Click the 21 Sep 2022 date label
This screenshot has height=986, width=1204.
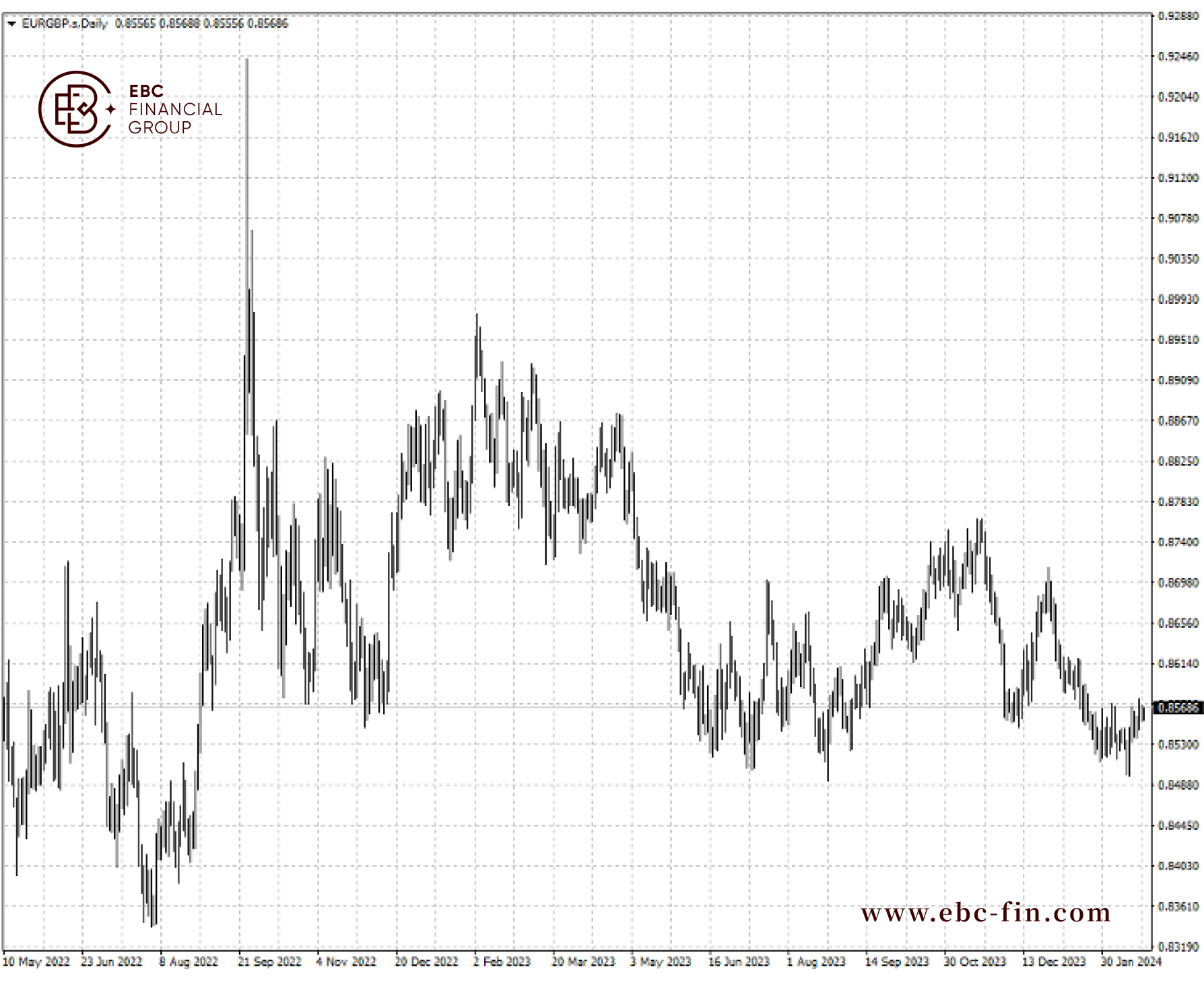pyautogui.click(x=269, y=962)
